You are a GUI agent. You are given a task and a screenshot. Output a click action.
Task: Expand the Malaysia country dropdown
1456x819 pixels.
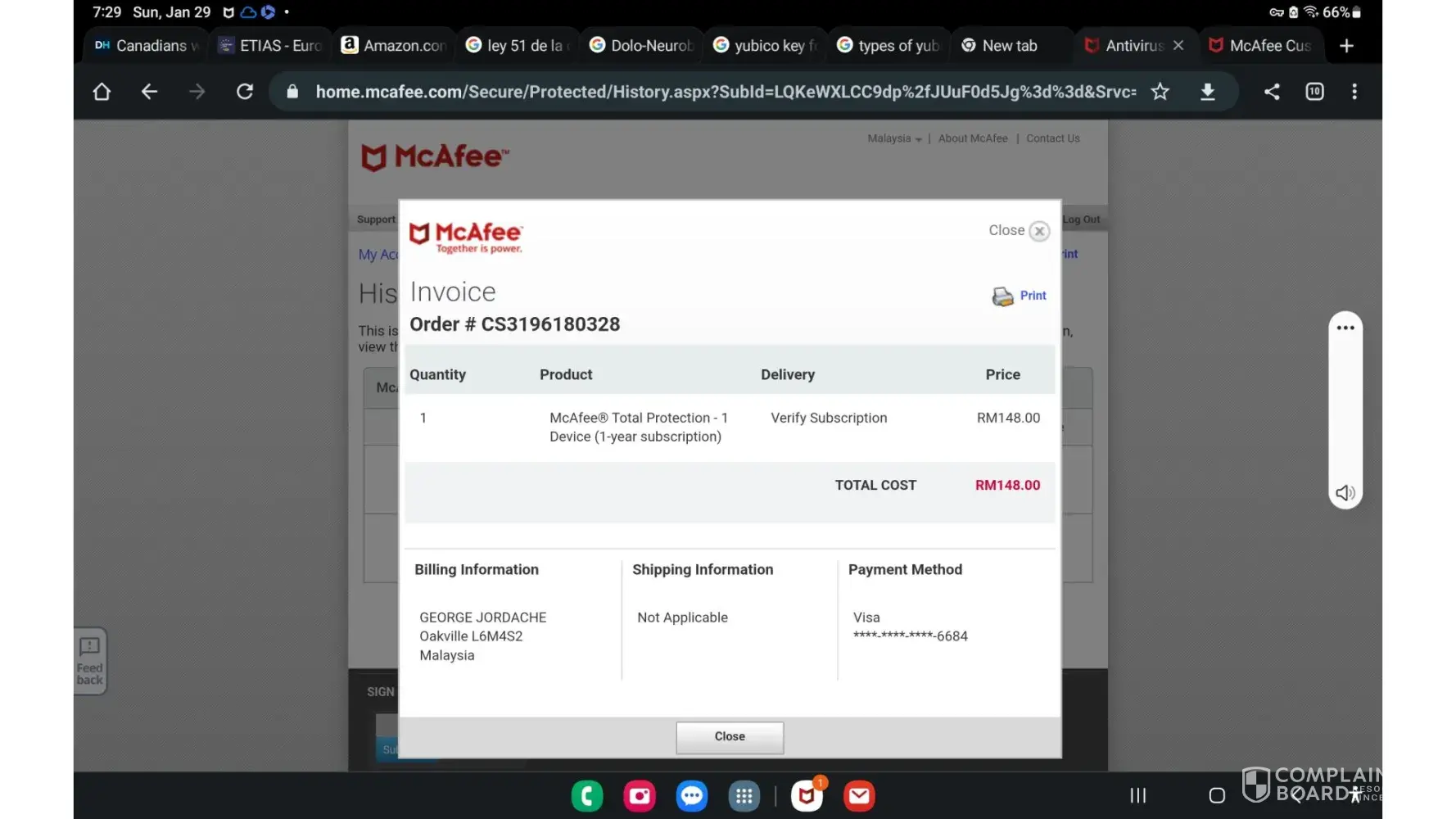894,138
